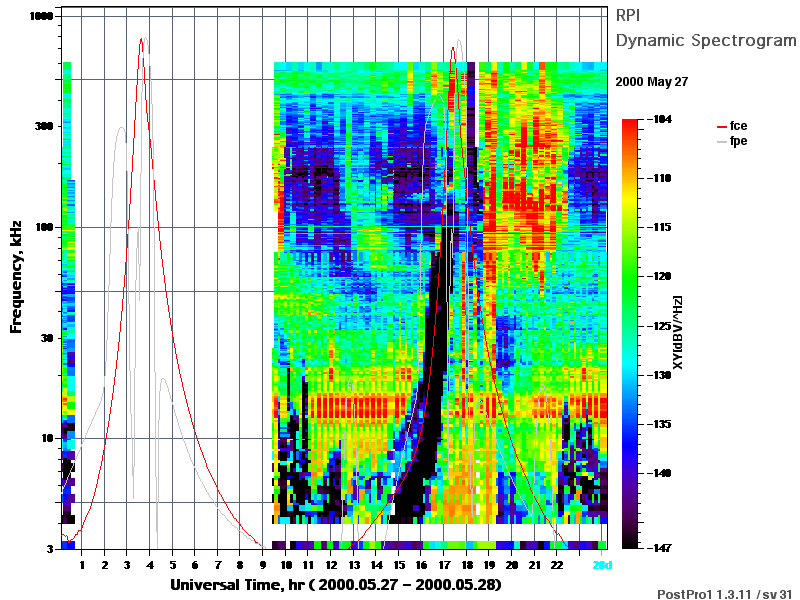800x600 pixels.
Task: Click the RPI title text
Action: click(628, 16)
